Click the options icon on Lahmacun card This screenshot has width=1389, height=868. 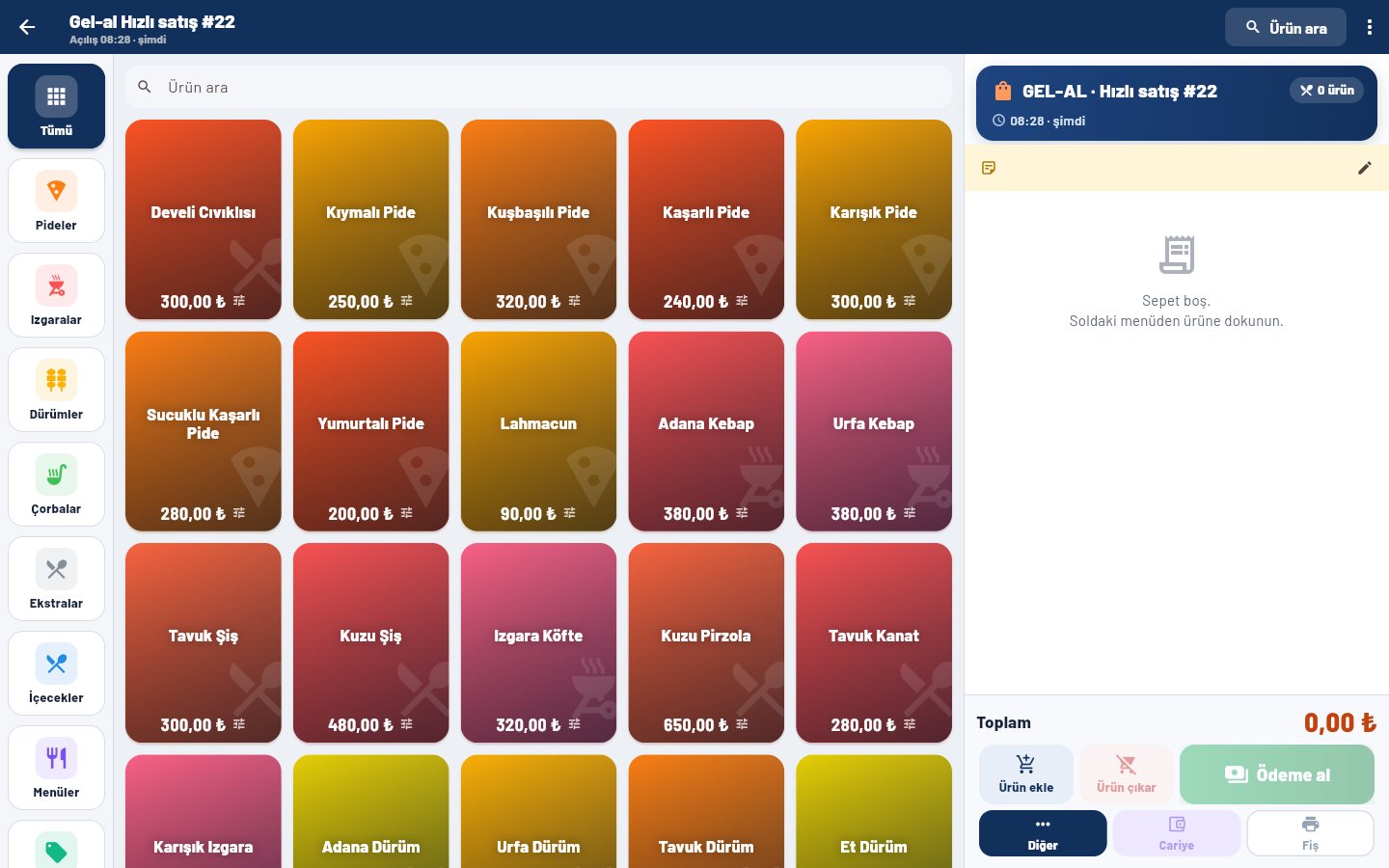pyautogui.click(x=570, y=513)
